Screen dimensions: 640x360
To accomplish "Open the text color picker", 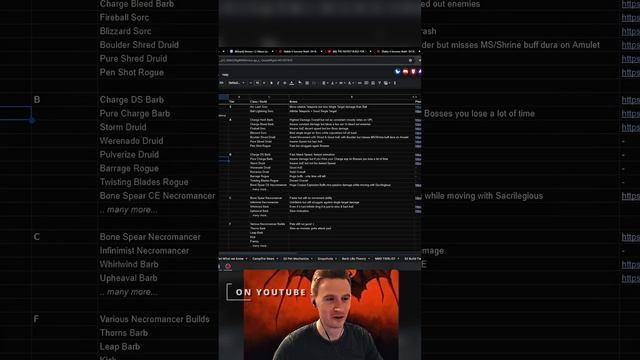I will (x=291, y=83).
